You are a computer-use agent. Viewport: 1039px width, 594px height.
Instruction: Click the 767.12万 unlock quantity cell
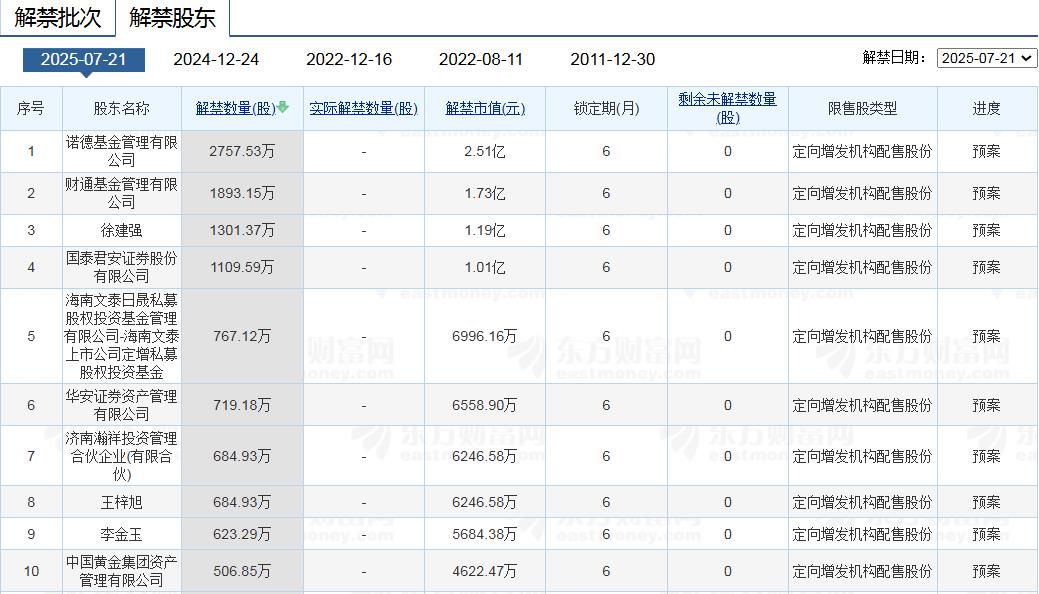click(x=242, y=336)
